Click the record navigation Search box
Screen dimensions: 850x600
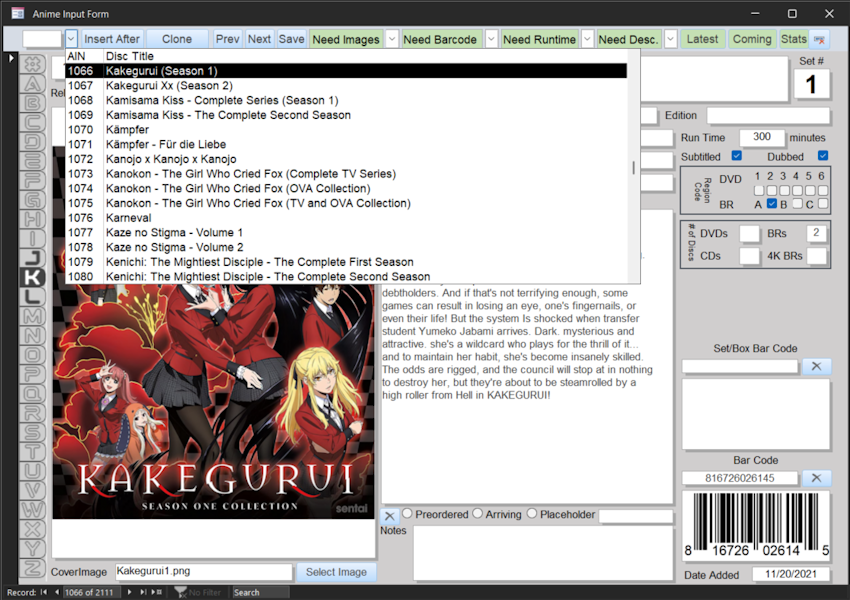260,592
